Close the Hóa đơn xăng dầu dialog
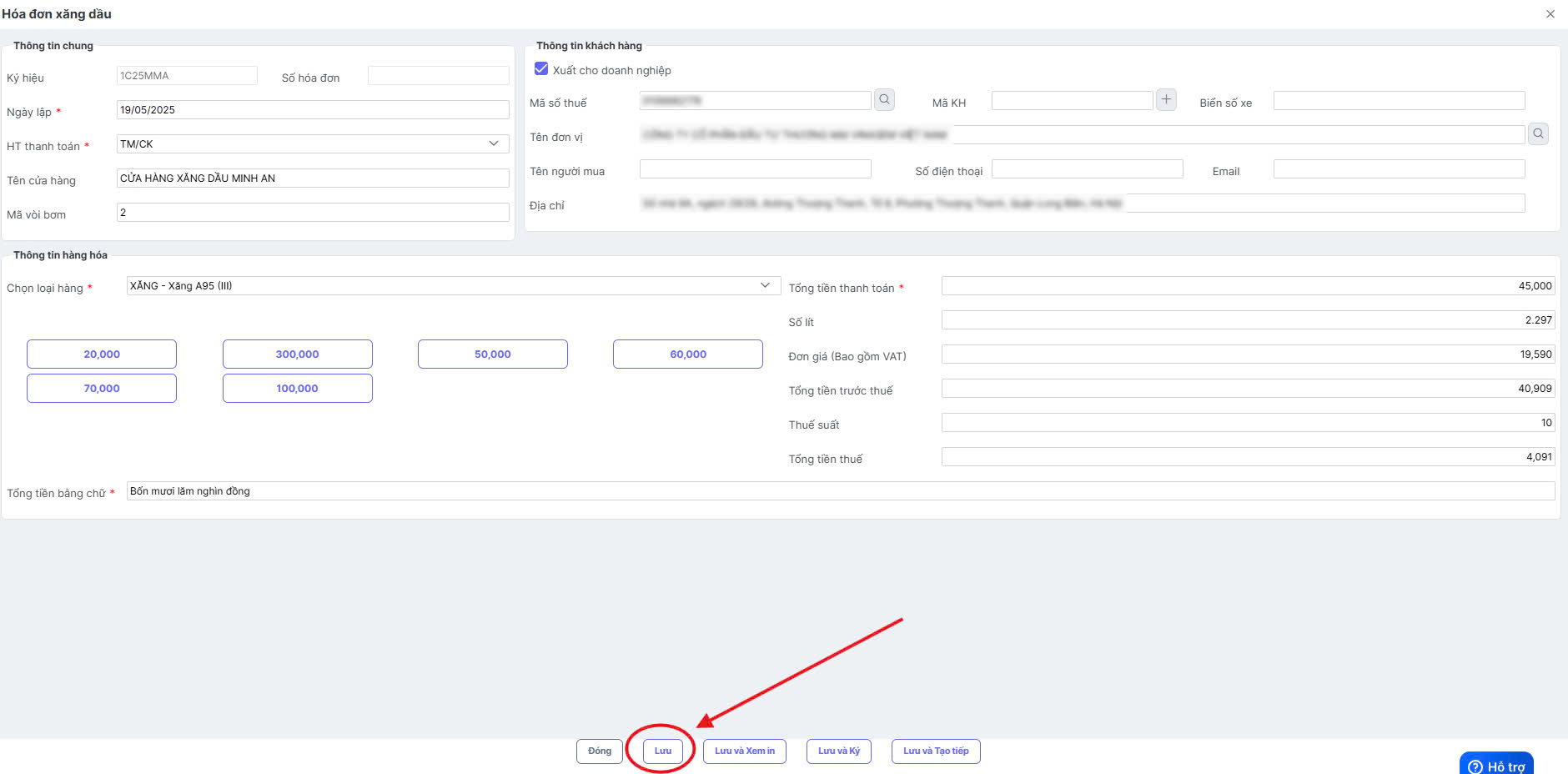 pyautogui.click(x=1550, y=14)
